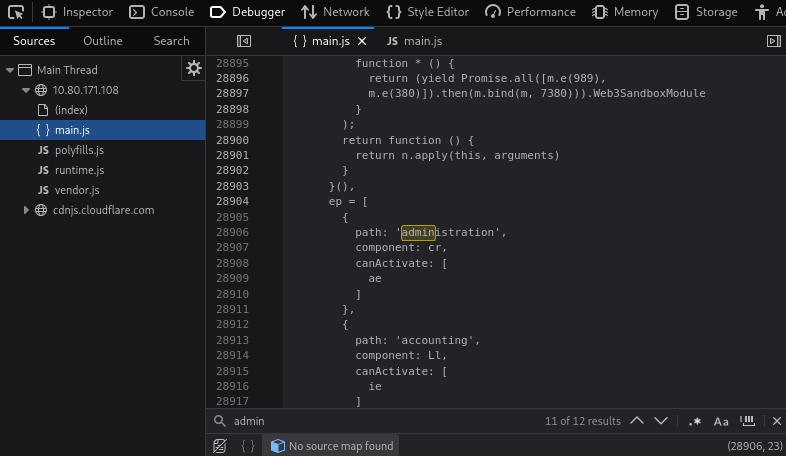This screenshot has width=786, height=456.
Task: Open the Inspector tab
Action: (x=77, y=12)
